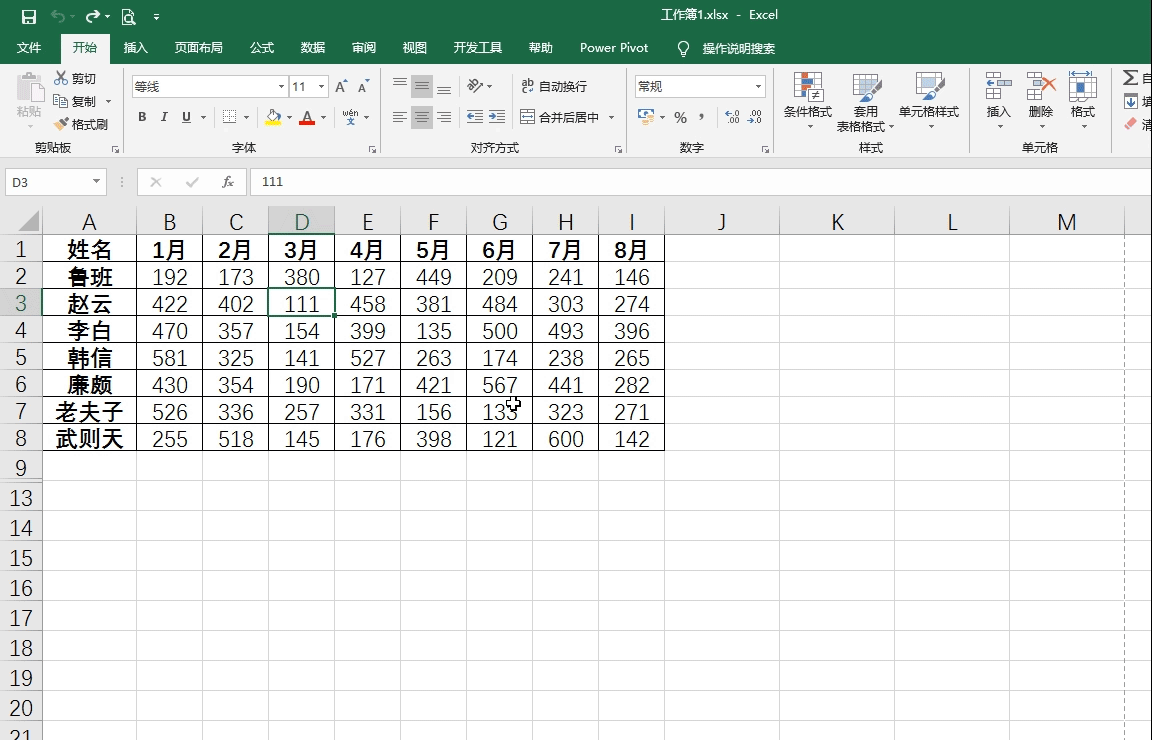This screenshot has height=740, width=1152.
Task: Decrease the font size
Action: tap(364, 87)
